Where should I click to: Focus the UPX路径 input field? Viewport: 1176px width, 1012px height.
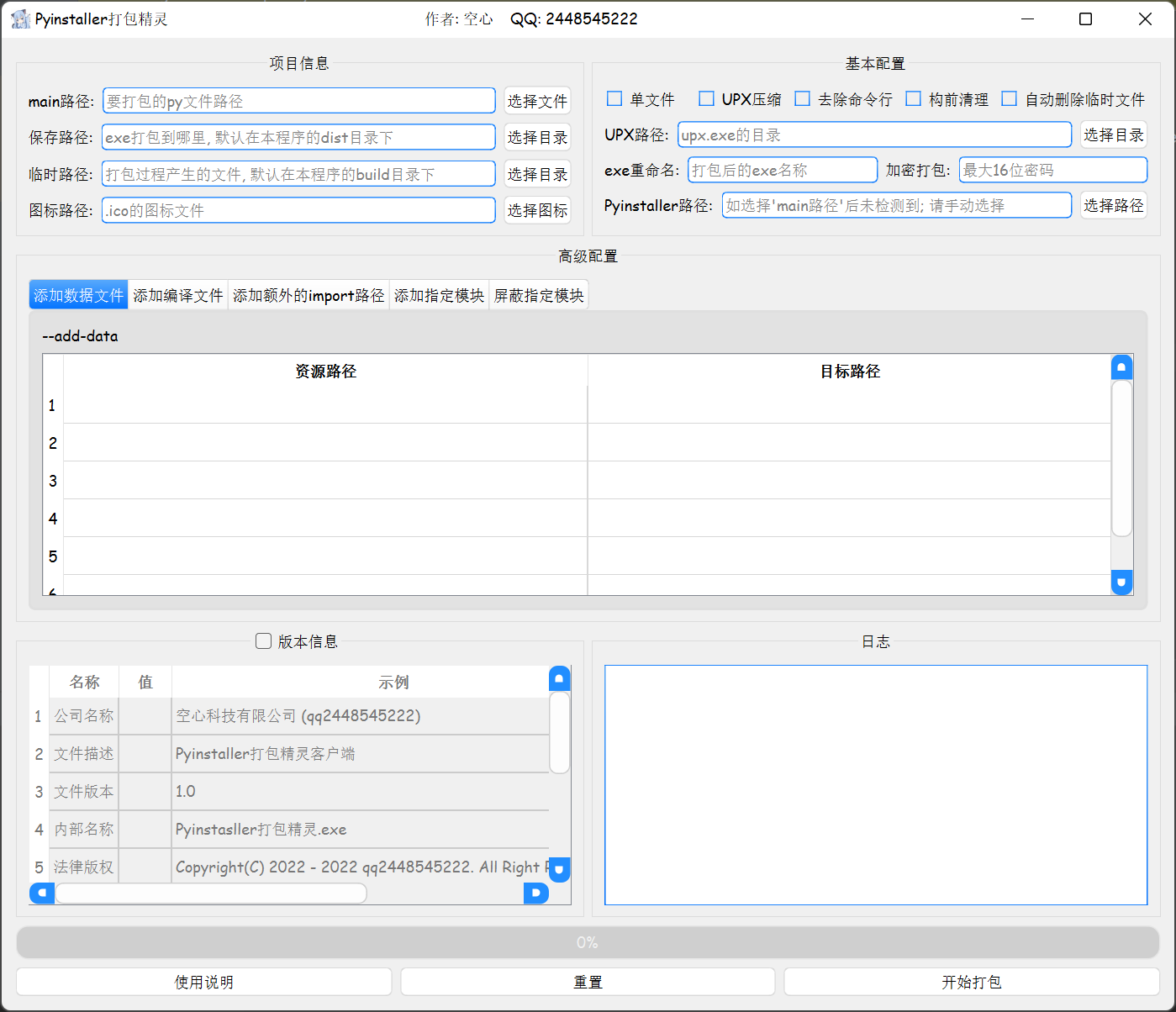point(875,134)
